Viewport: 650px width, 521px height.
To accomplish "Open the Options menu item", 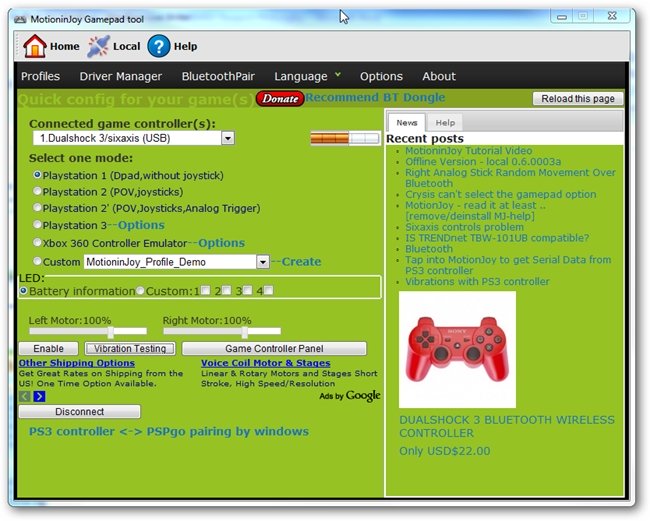I will click(381, 76).
